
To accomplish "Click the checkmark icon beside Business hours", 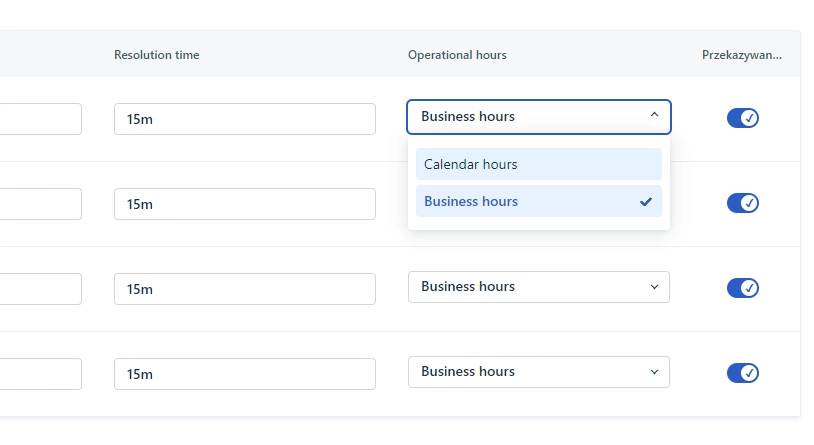I will click(646, 201).
